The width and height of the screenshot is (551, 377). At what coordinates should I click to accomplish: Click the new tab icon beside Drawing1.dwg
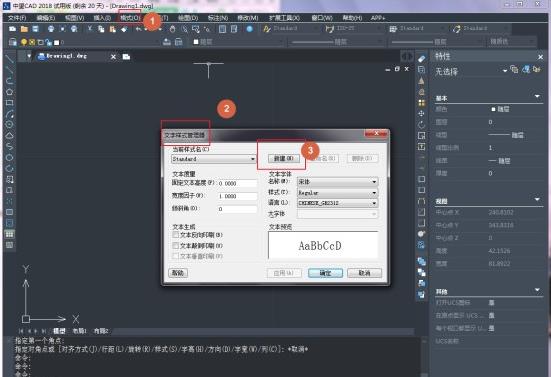click(126, 57)
